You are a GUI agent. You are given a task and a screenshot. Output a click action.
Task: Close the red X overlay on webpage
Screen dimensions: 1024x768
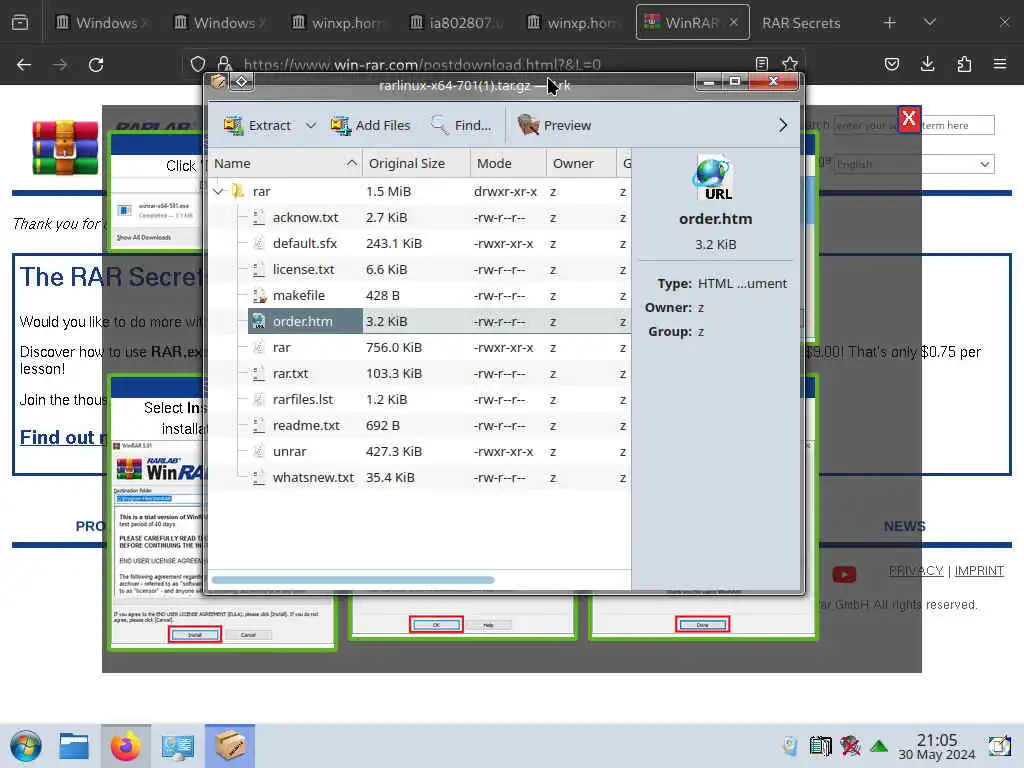click(908, 119)
